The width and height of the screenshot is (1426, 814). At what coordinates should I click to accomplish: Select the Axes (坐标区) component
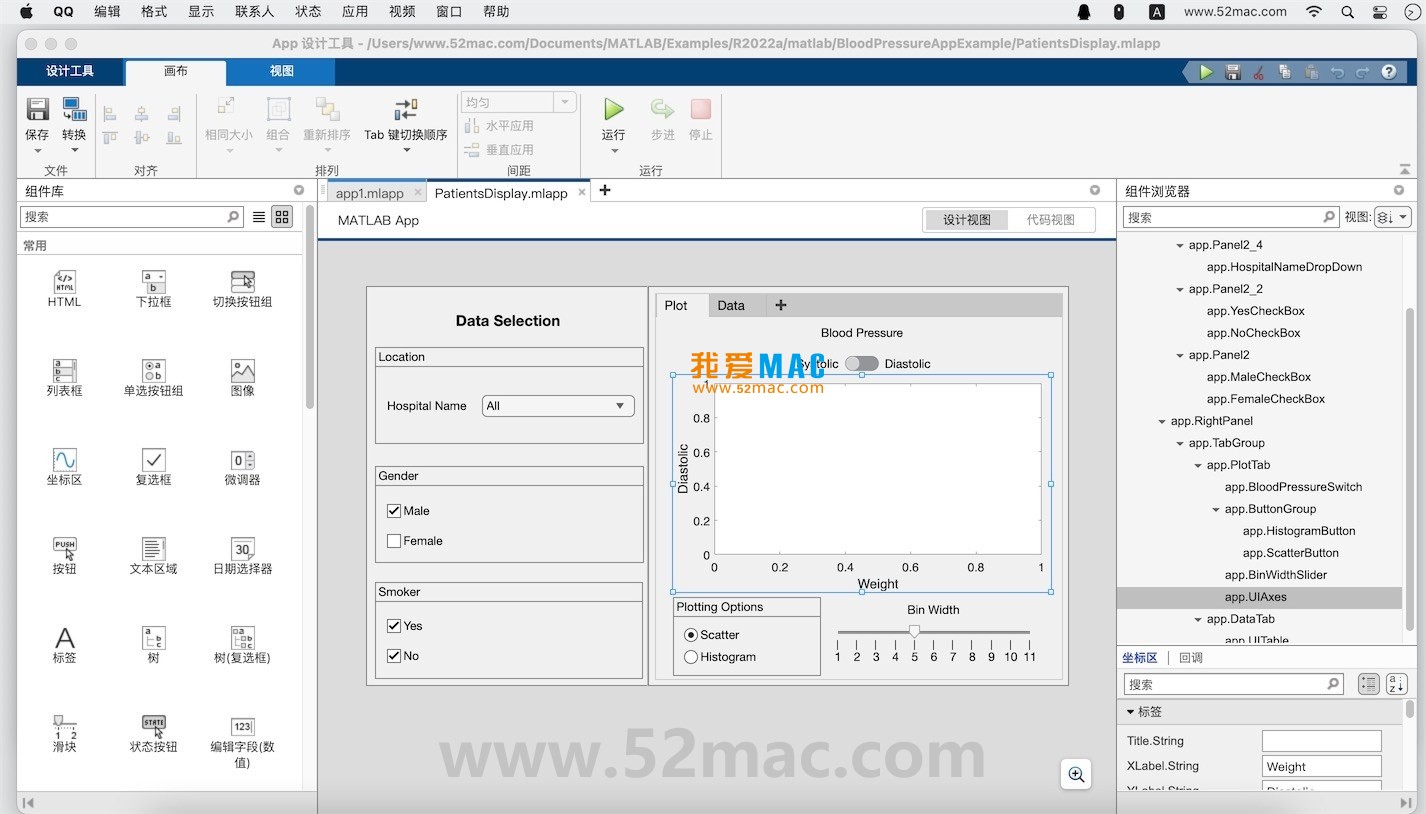[64, 467]
